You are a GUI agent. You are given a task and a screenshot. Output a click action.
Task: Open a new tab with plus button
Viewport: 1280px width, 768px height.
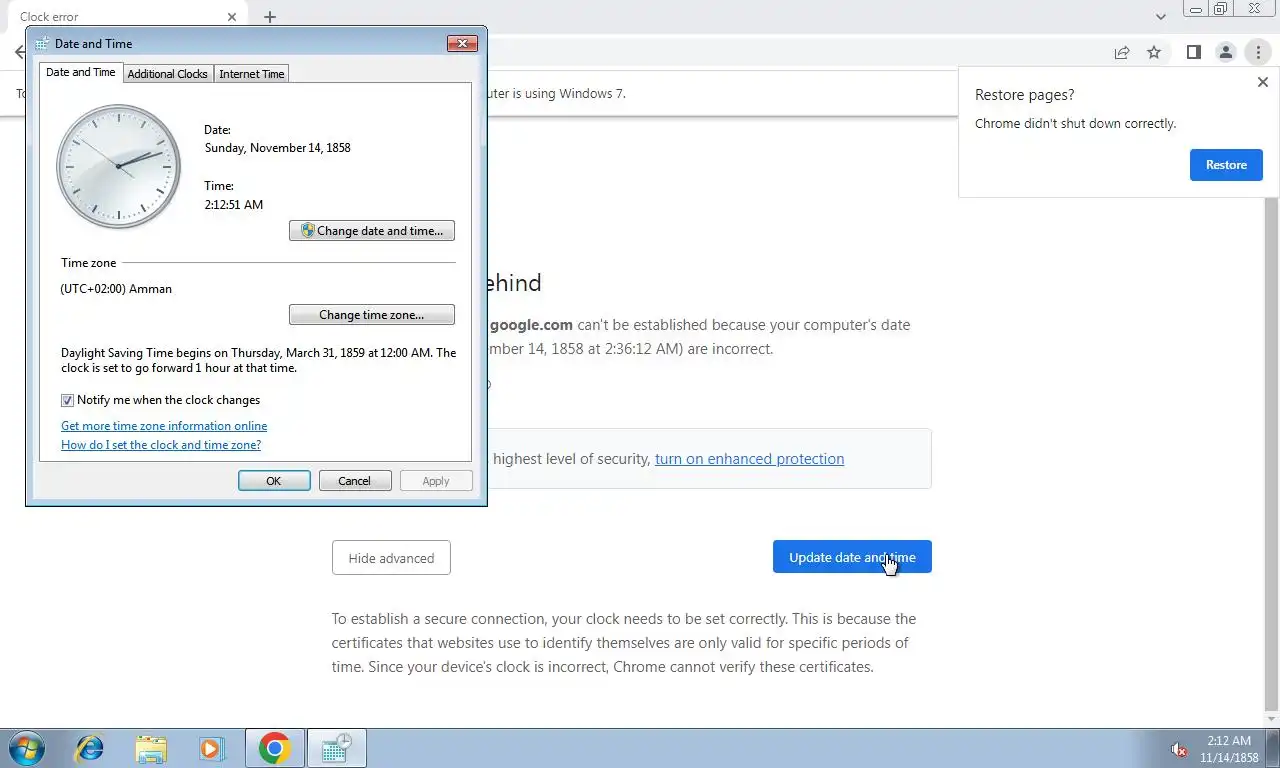pos(270,17)
